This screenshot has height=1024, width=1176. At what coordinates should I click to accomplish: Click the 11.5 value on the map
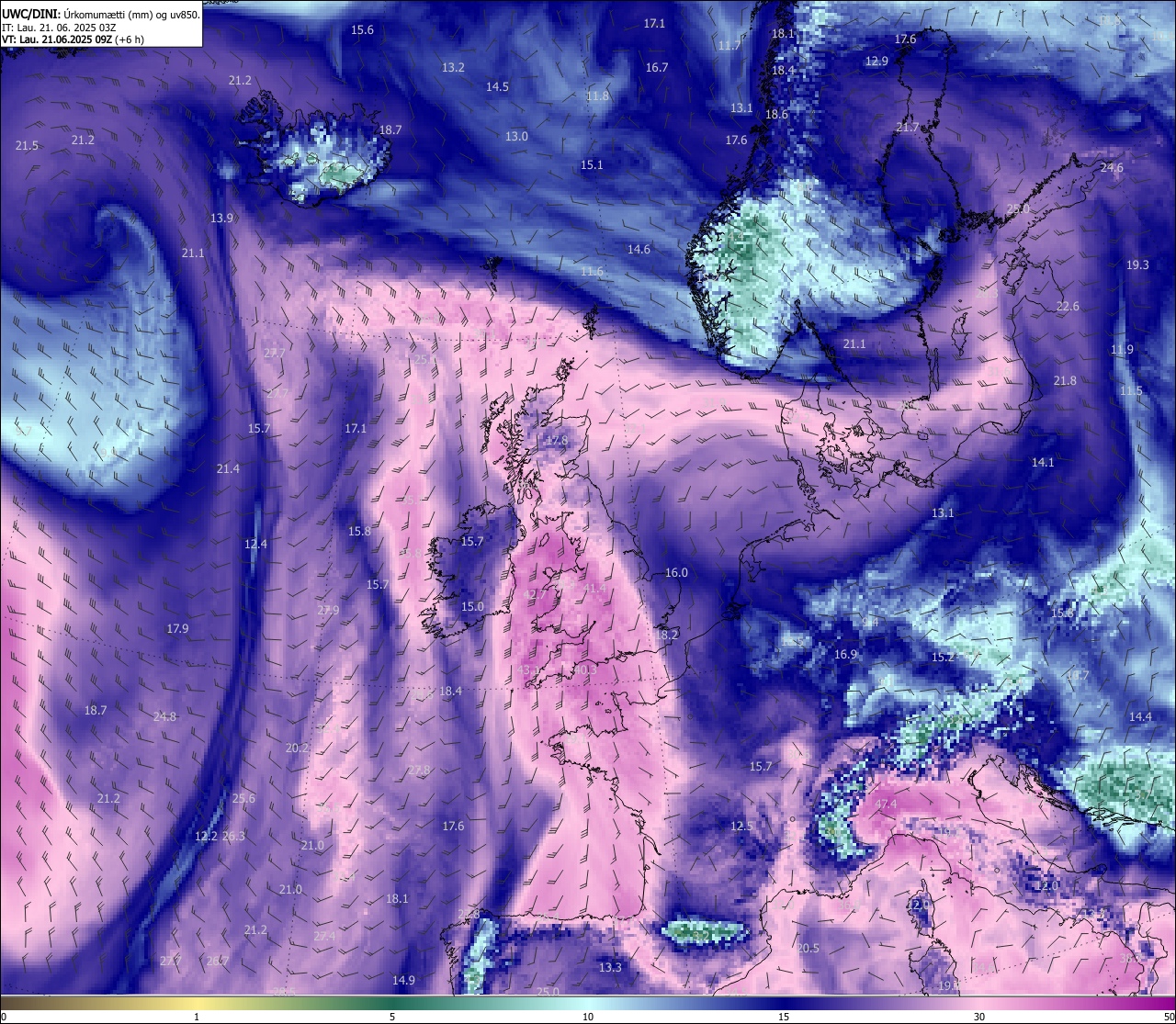1131,391
